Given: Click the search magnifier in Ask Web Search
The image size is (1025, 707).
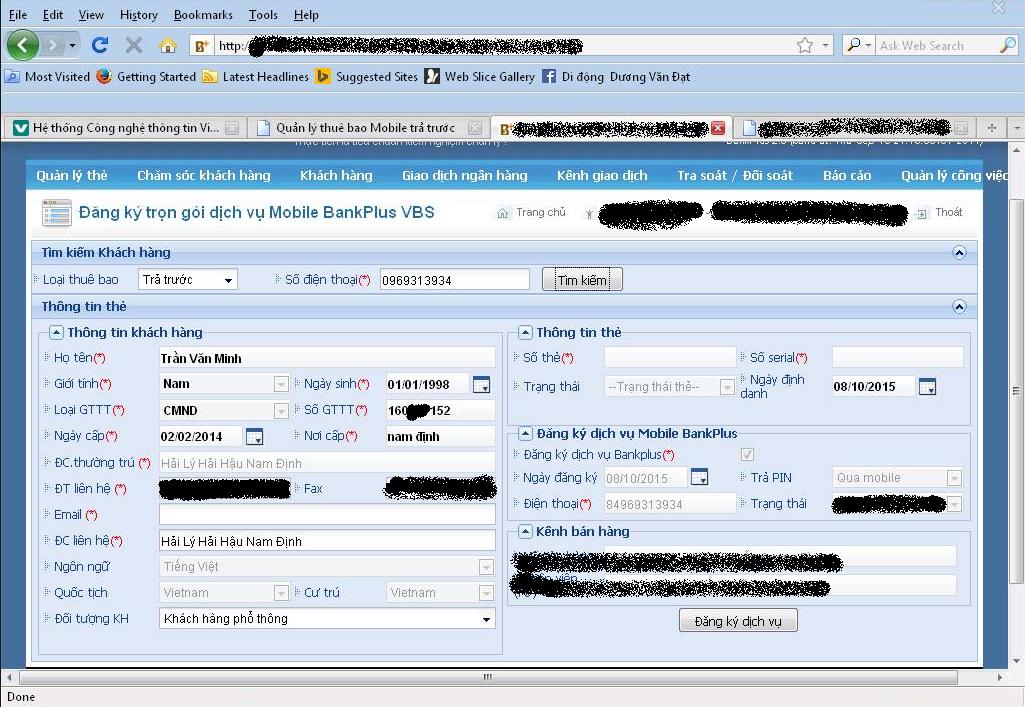Looking at the screenshot, I should (1007, 45).
